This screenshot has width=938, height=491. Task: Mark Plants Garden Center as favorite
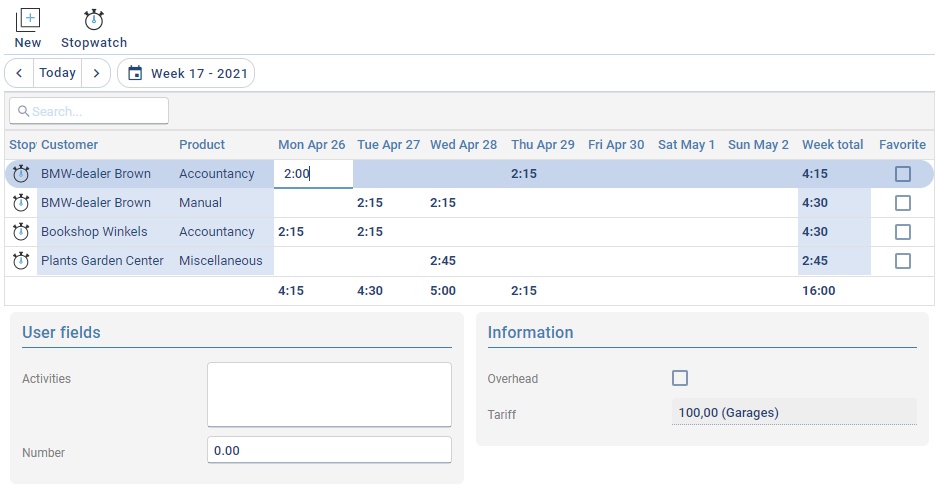pyautogui.click(x=903, y=261)
